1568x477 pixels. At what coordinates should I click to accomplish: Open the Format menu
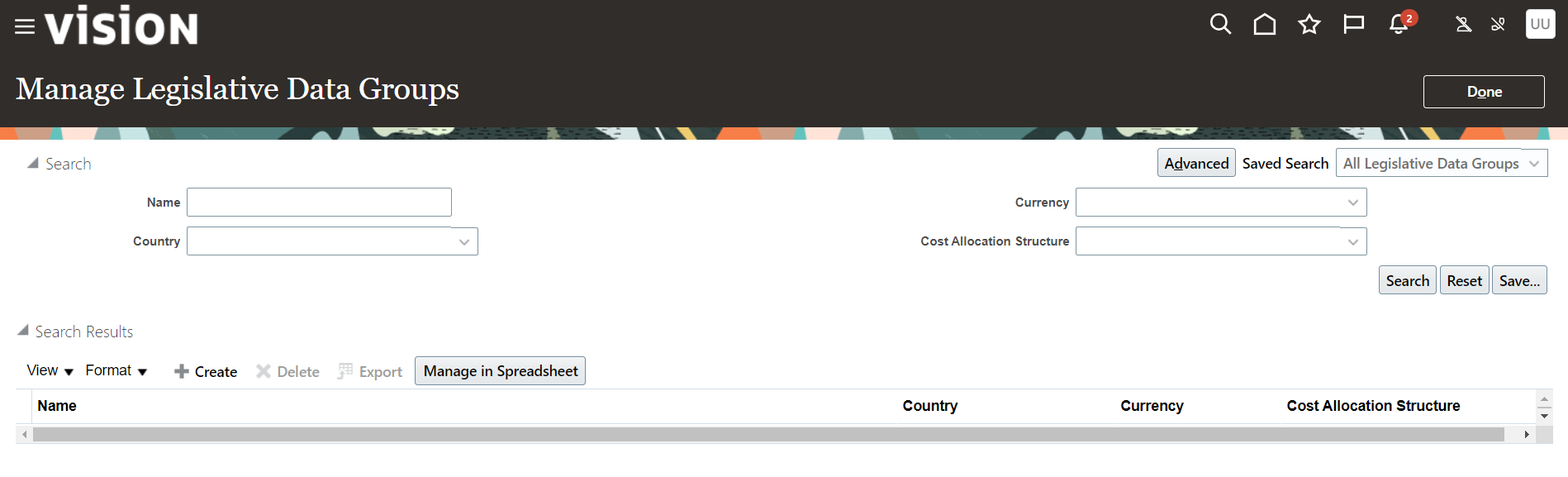(116, 371)
